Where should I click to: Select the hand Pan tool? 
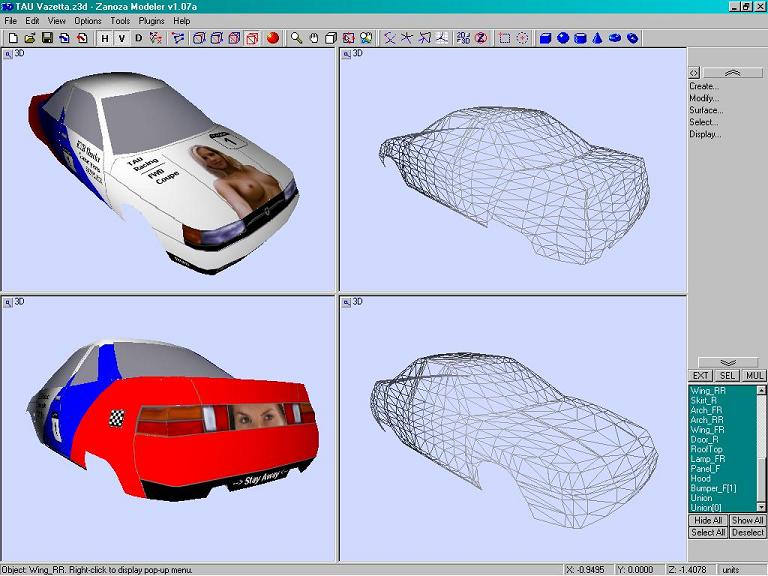(x=313, y=38)
